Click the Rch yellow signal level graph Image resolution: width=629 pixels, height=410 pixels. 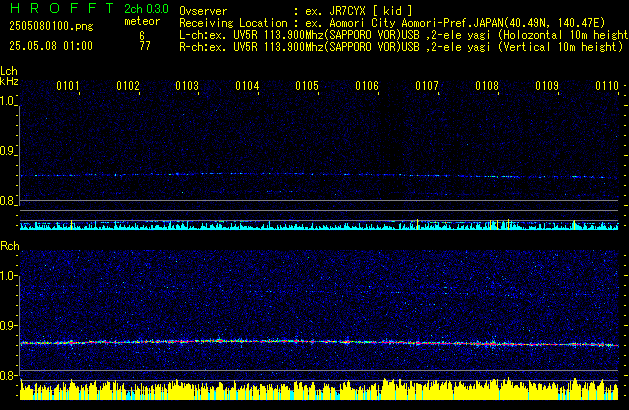tap(319, 389)
